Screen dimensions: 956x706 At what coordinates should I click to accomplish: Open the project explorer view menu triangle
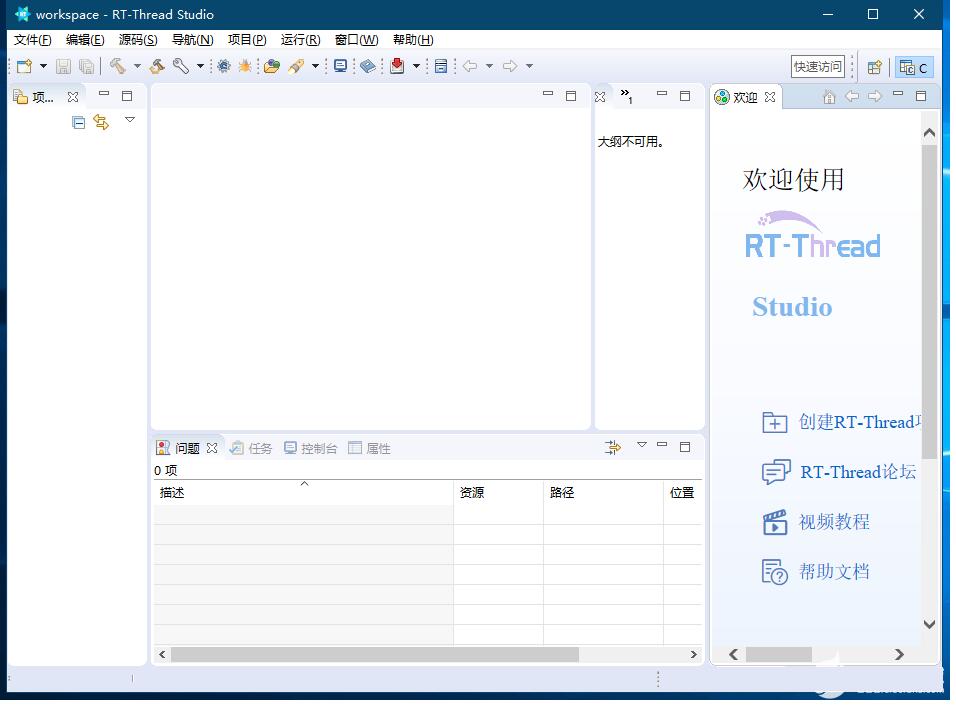pyautogui.click(x=130, y=119)
